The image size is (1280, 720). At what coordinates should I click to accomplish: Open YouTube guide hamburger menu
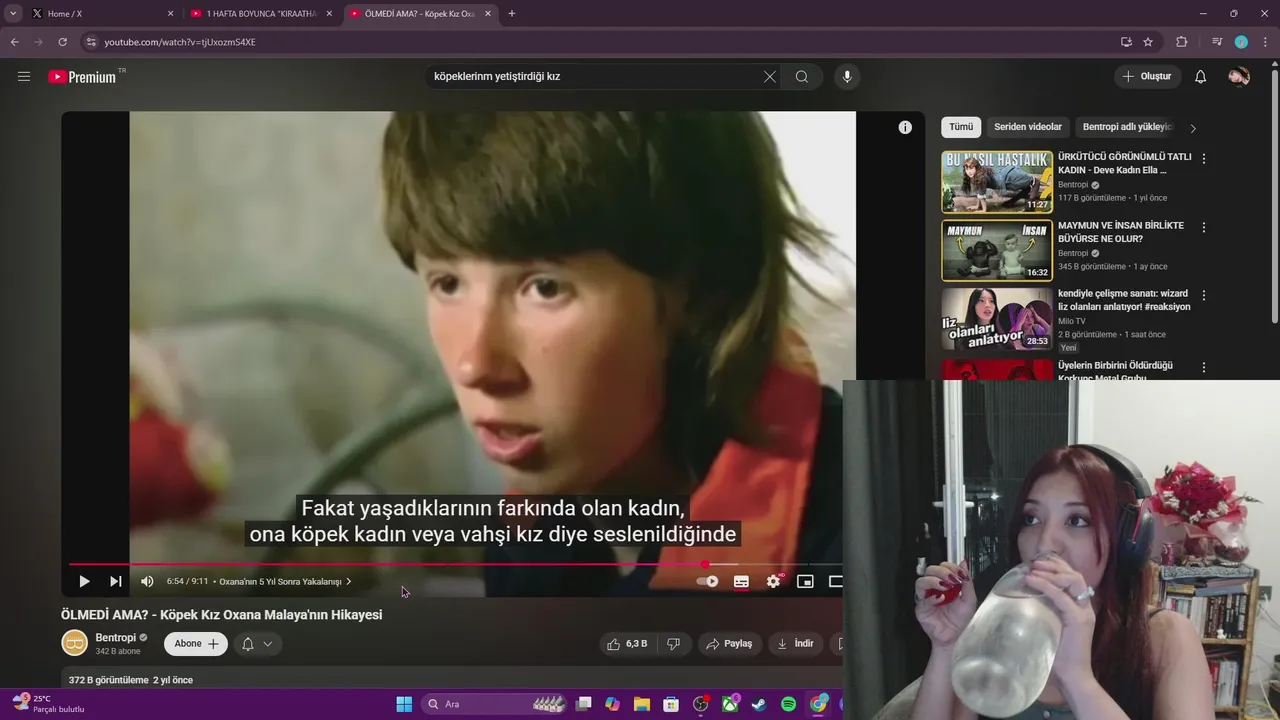[x=24, y=76]
